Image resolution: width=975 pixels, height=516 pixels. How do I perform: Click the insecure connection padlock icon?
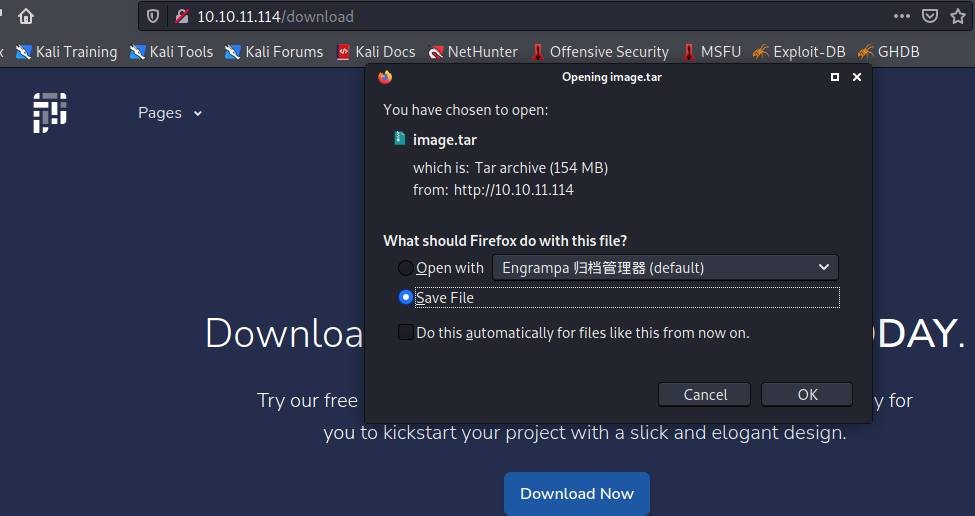(181, 16)
